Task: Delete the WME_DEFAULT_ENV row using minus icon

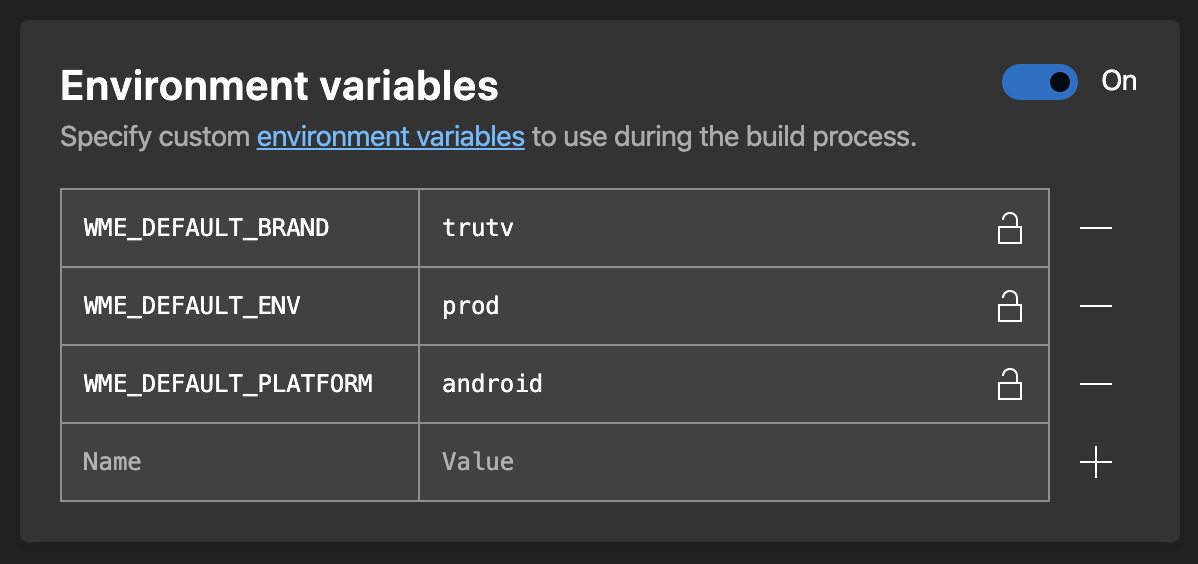Action: [1096, 306]
